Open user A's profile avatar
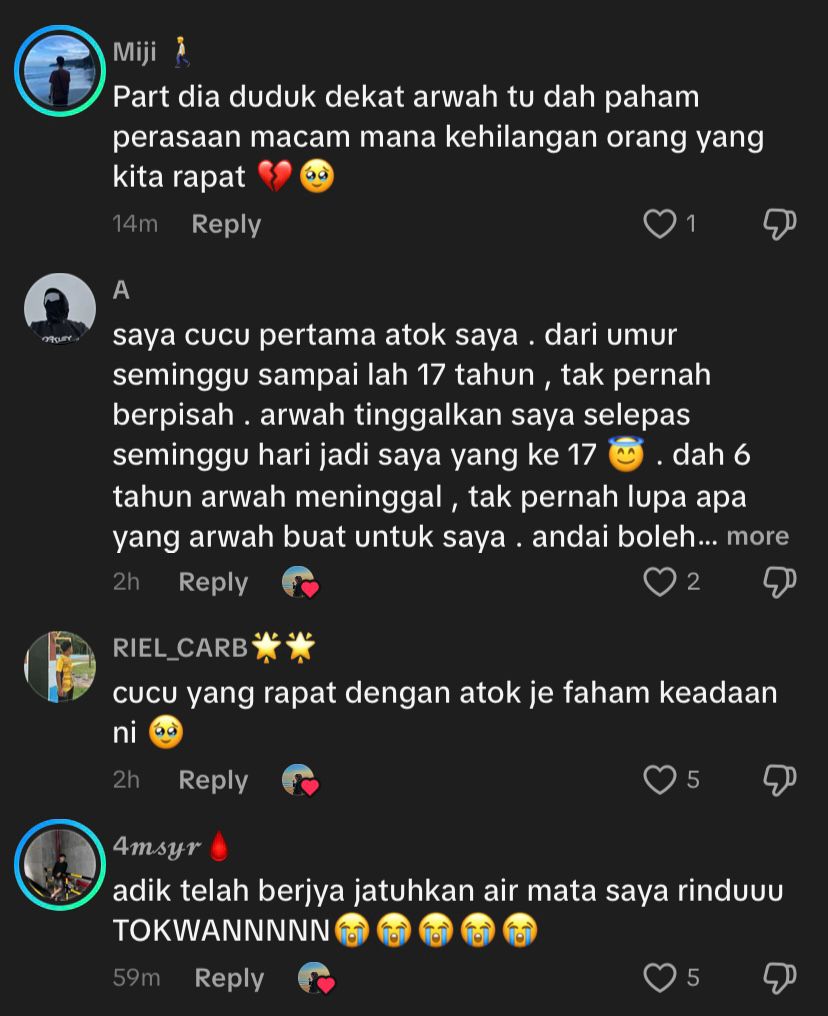Viewport: 828px width, 1016px height. 60,309
